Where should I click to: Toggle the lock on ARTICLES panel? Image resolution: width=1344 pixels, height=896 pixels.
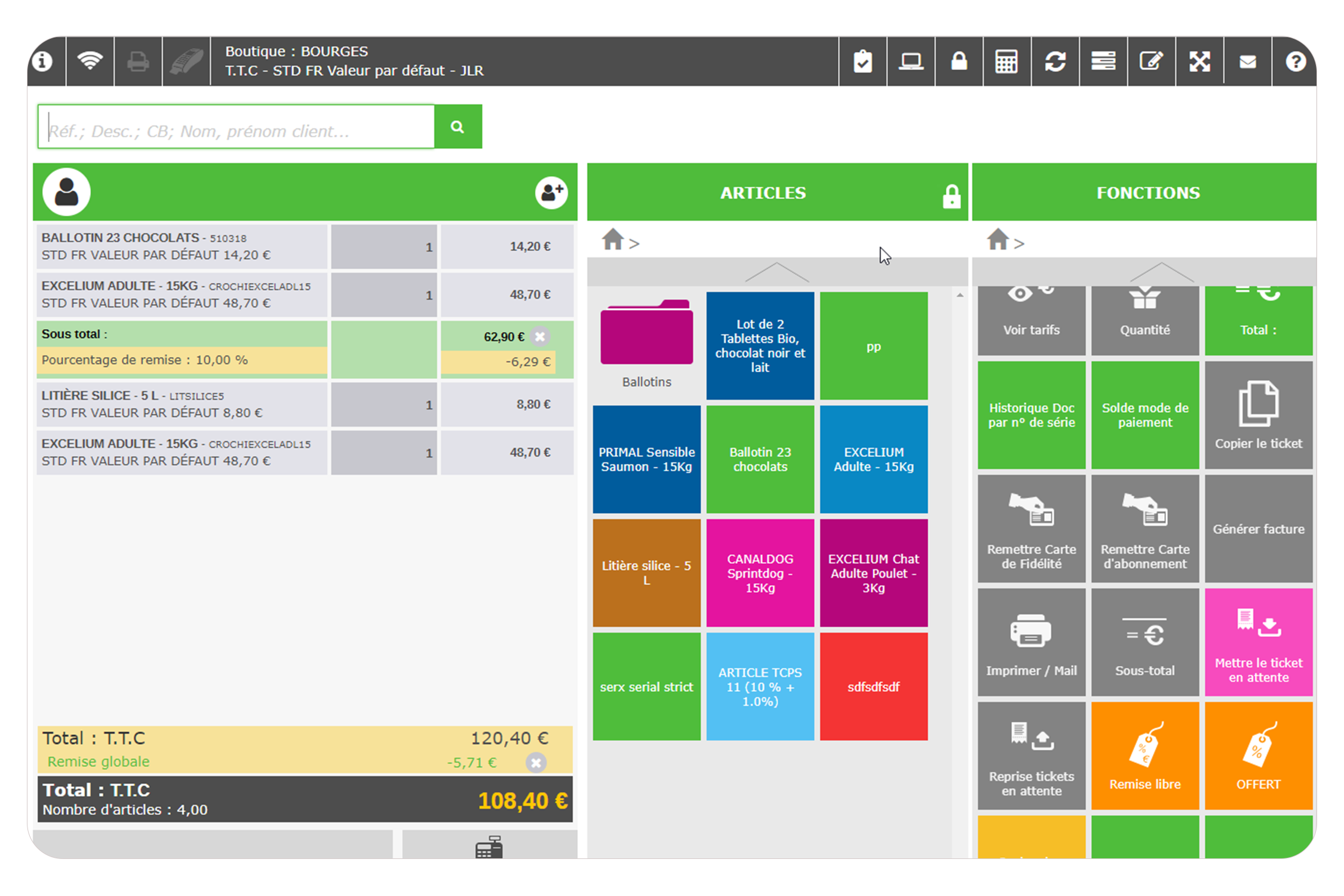(952, 196)
